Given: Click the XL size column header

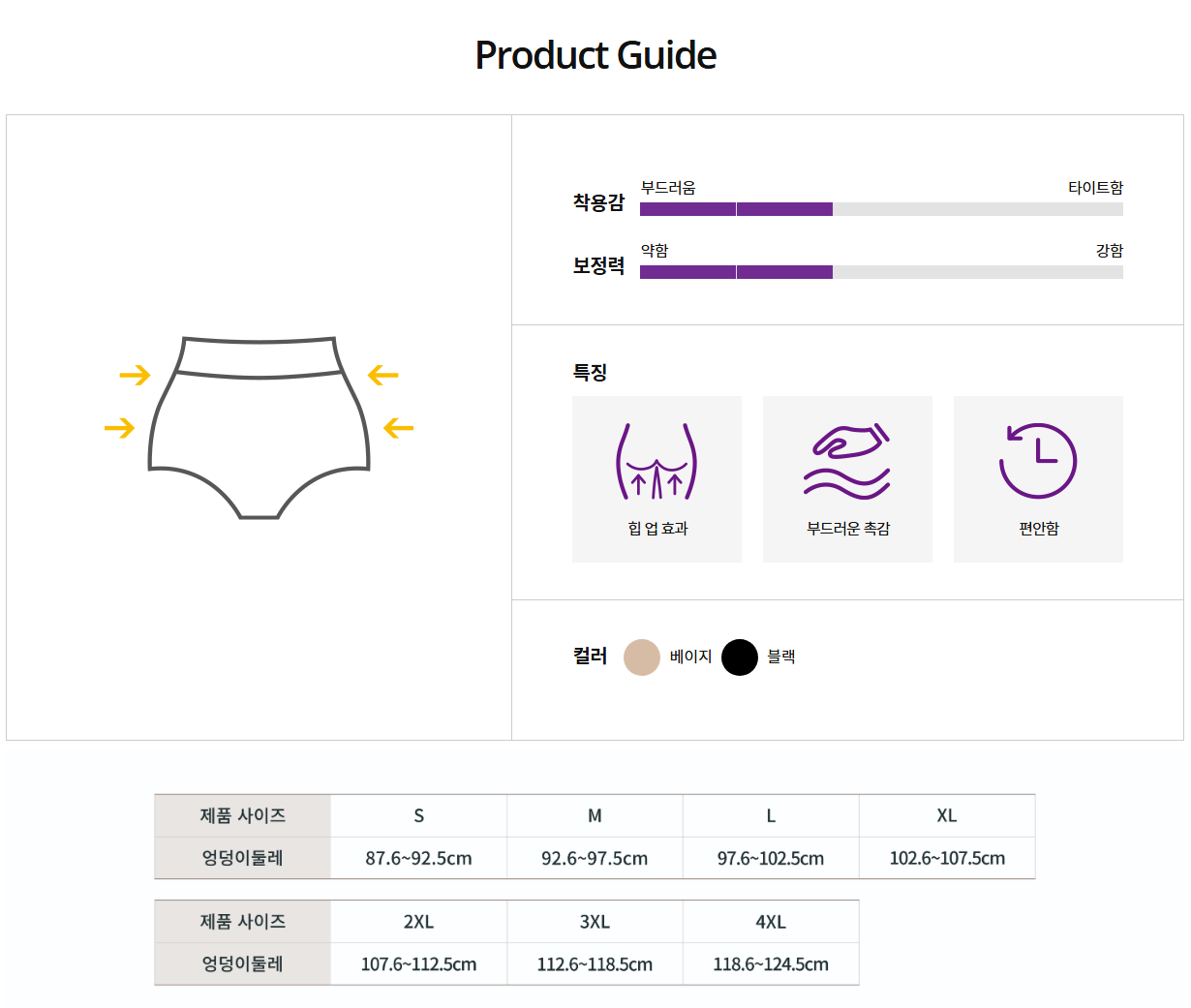Looking at the screenshot, I should [947, 815].
